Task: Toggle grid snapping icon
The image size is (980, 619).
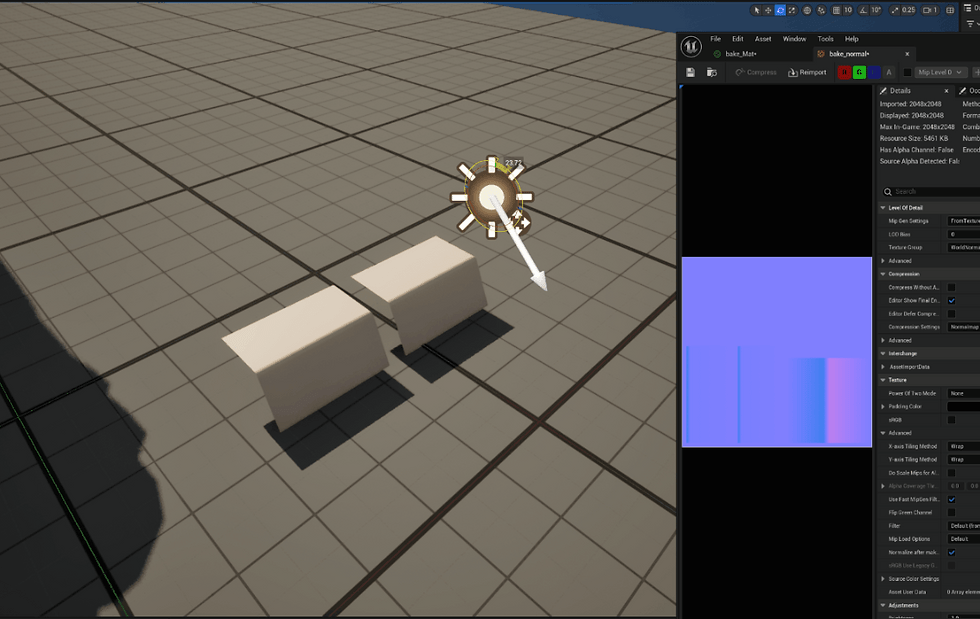Action: coord(836,10)
